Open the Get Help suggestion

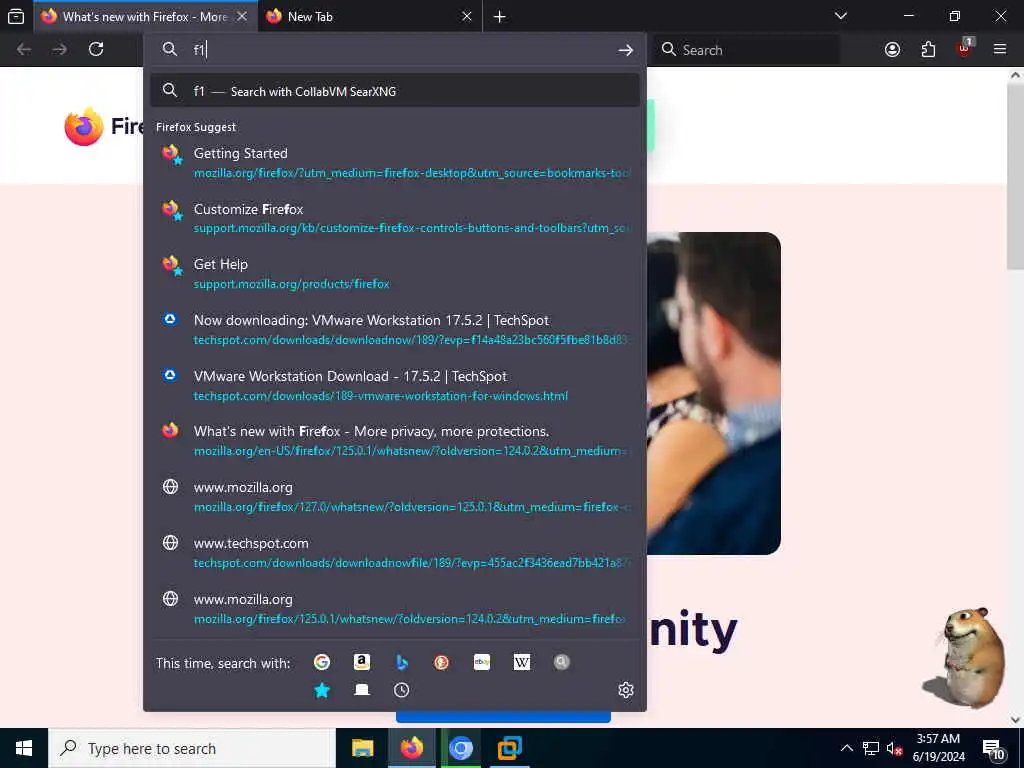[394, 274]
